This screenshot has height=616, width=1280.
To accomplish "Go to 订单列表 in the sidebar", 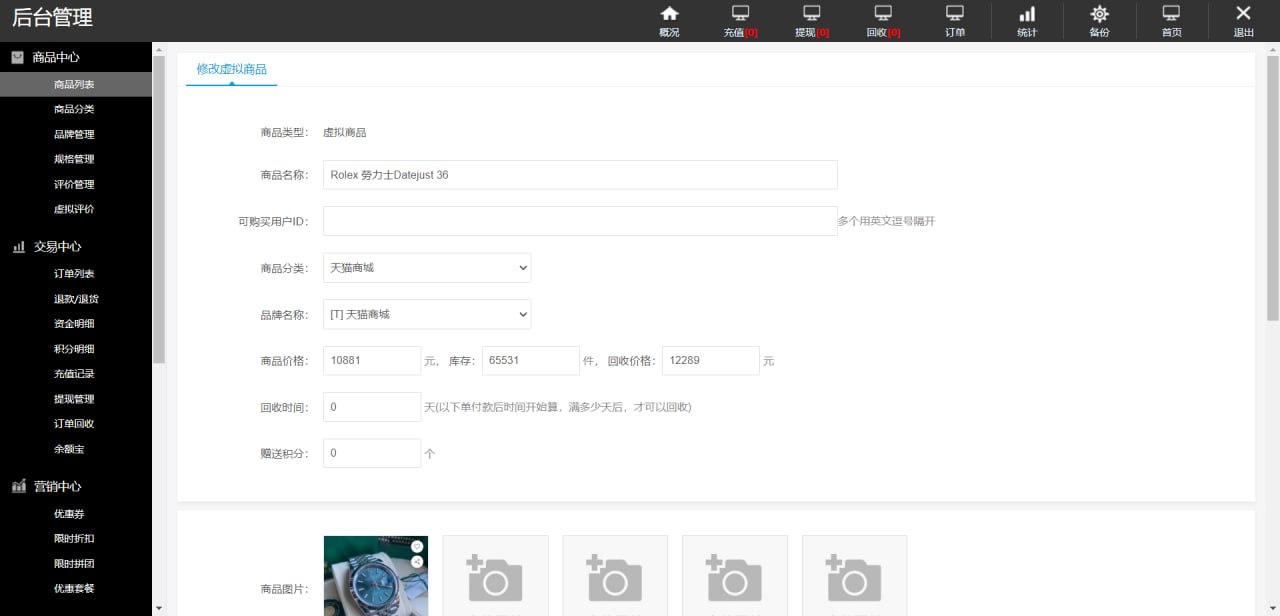I will [x=74, y=274].
